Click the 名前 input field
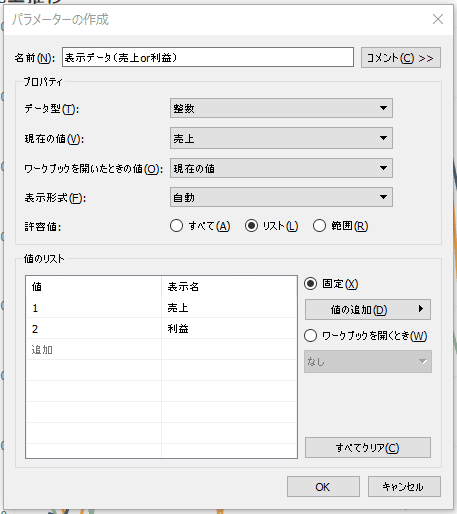The width and height of the screenshot is (457, 514). [x=208, y=57]
